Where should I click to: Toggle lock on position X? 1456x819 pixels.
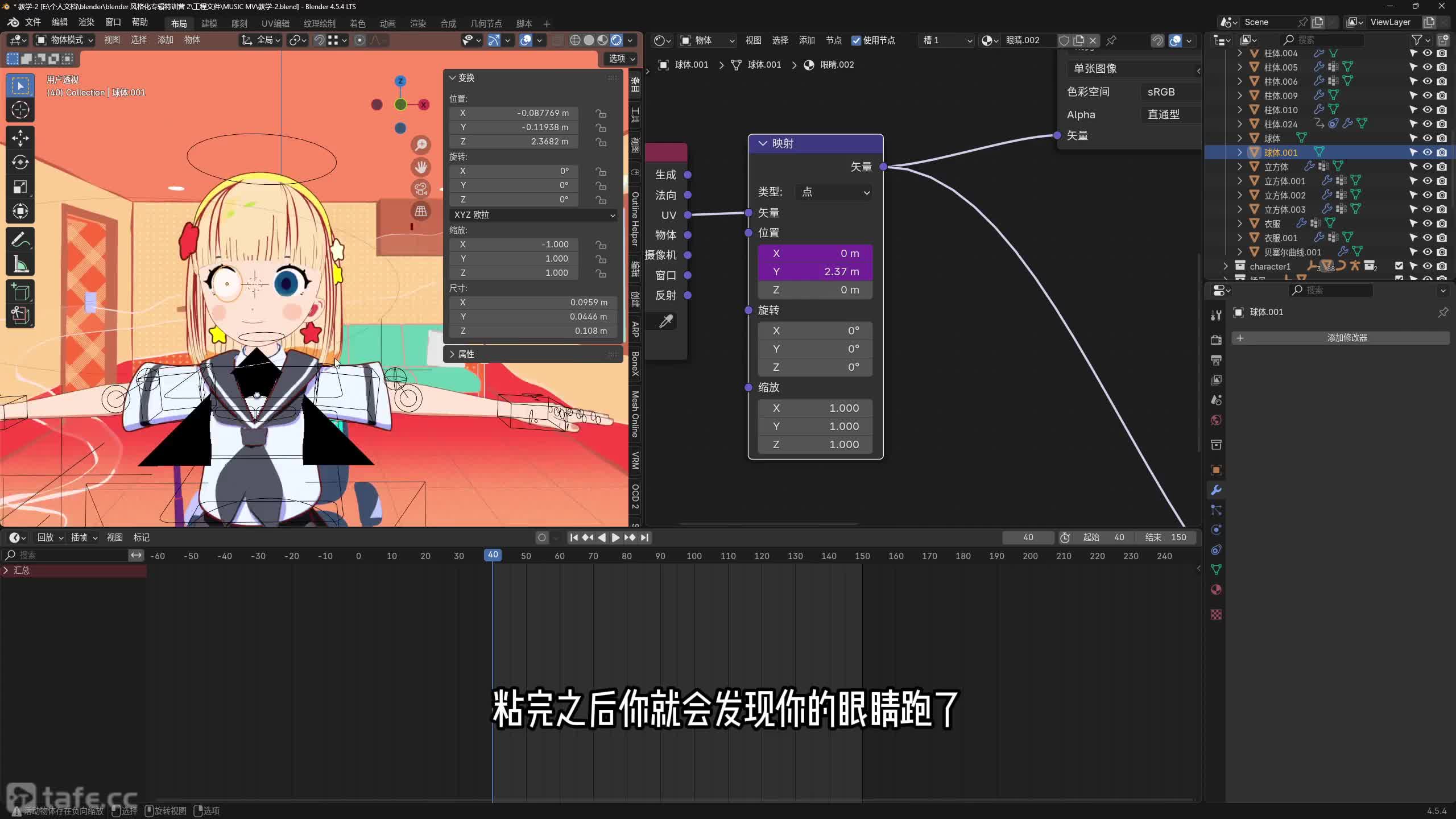(x=601, y=113)
